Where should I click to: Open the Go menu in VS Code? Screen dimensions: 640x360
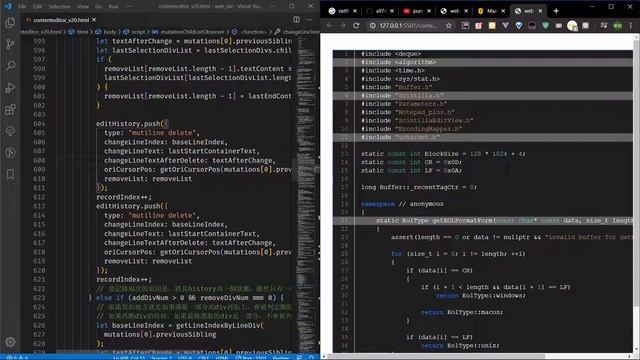tap(98, 7)
